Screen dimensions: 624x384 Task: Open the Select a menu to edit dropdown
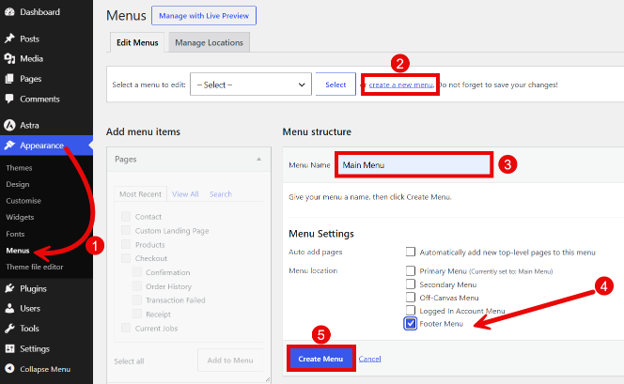[x=251, y=84]
